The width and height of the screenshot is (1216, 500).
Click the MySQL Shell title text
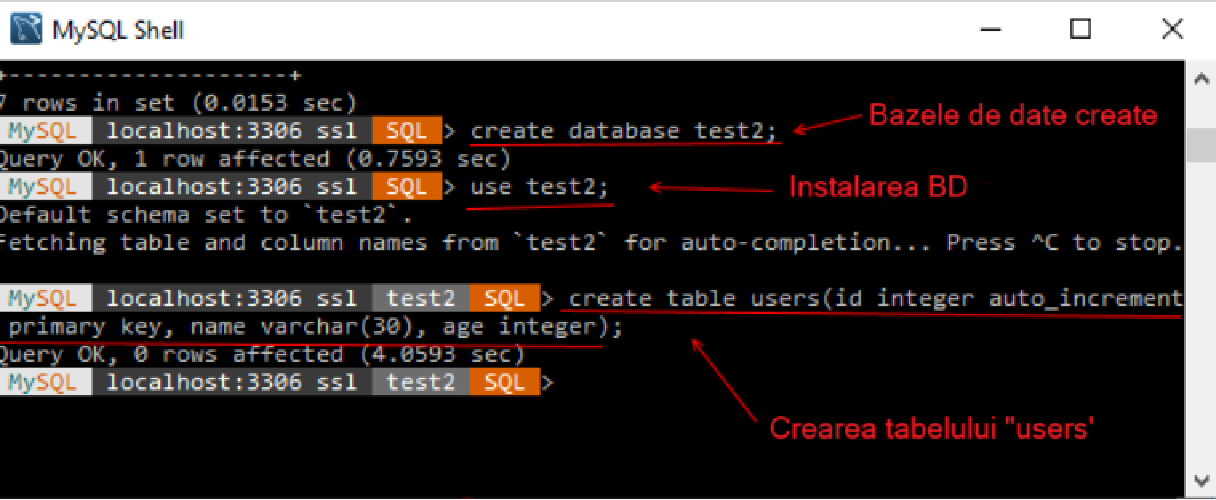[118, 31]
